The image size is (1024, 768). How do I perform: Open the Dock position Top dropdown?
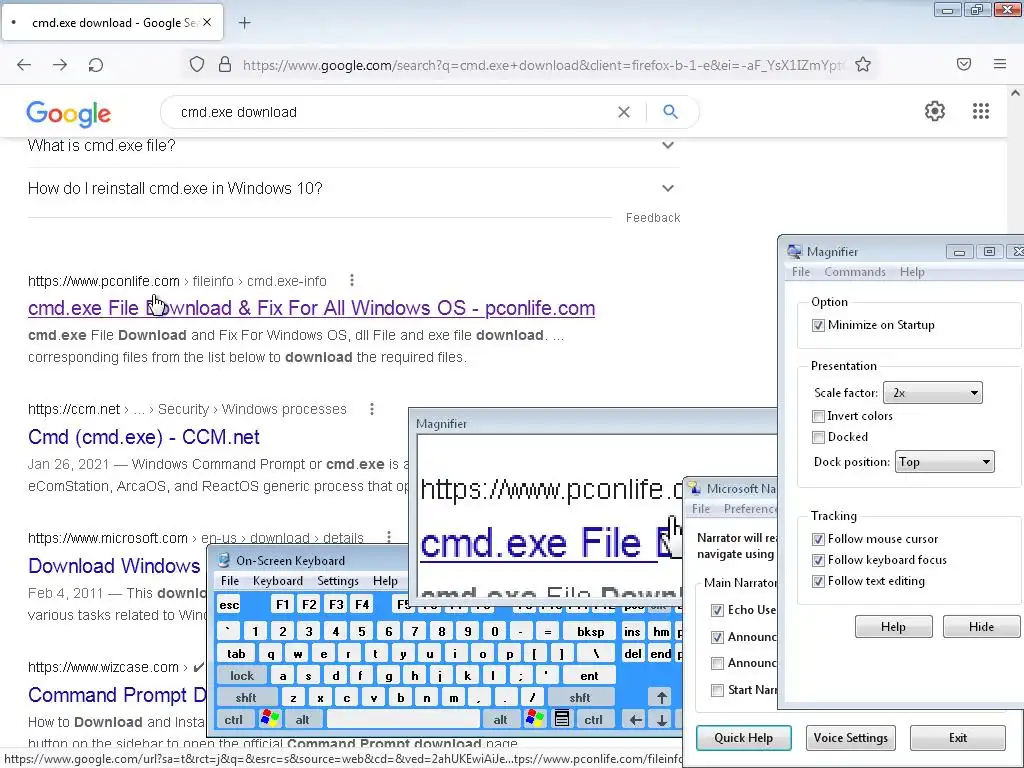(944, 462)
